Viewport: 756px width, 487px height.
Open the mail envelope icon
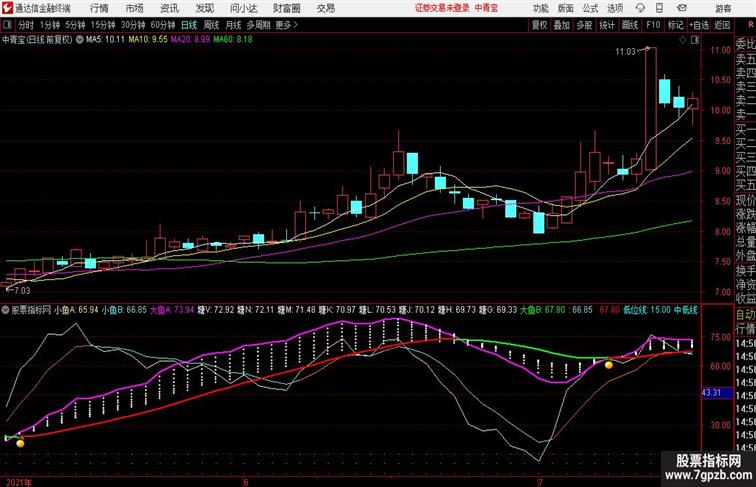point(682,8)
